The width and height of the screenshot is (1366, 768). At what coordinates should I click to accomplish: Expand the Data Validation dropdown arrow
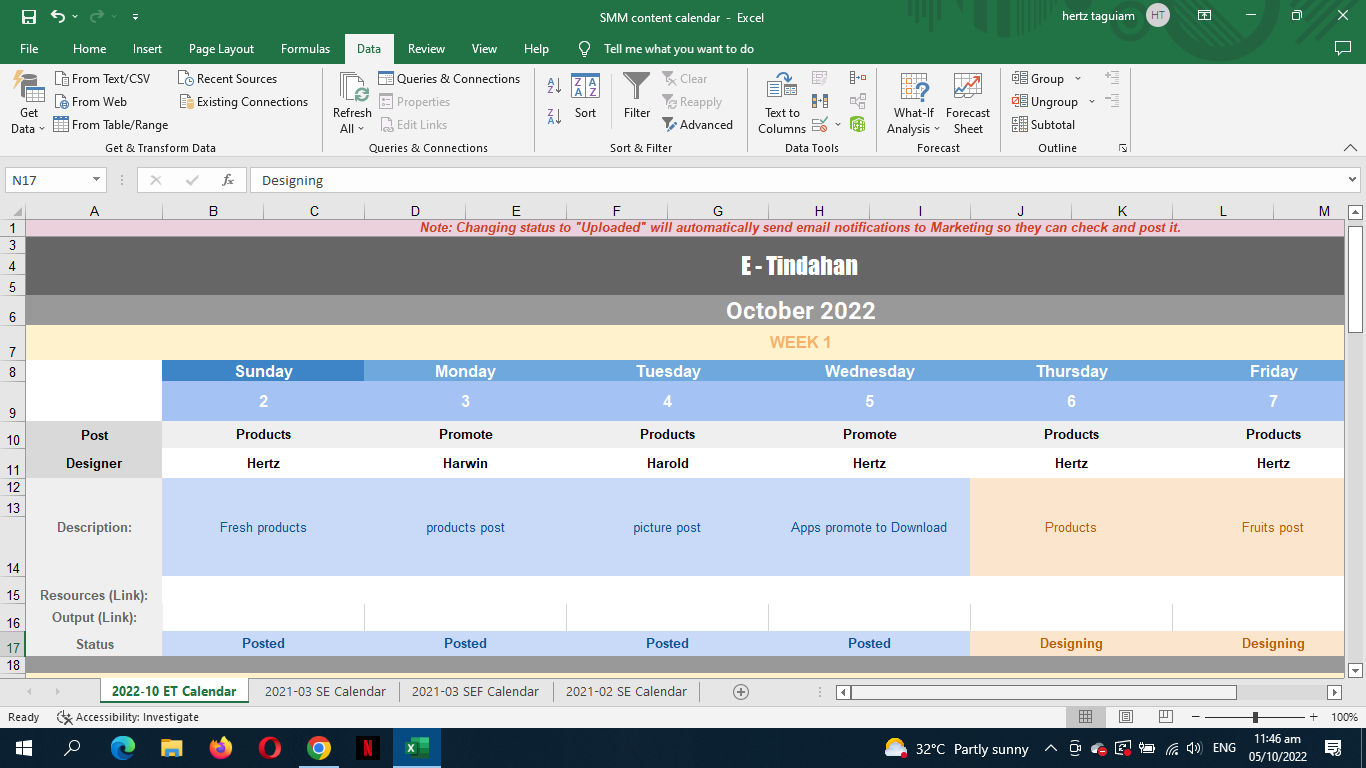838,124
